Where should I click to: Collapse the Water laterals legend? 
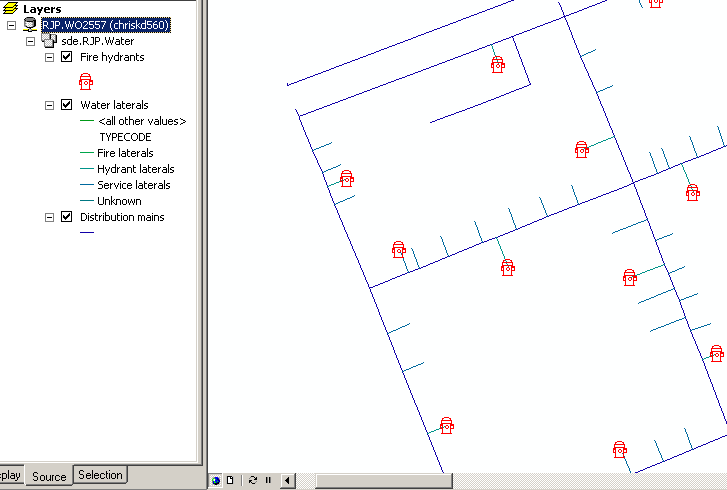[50, 105]
